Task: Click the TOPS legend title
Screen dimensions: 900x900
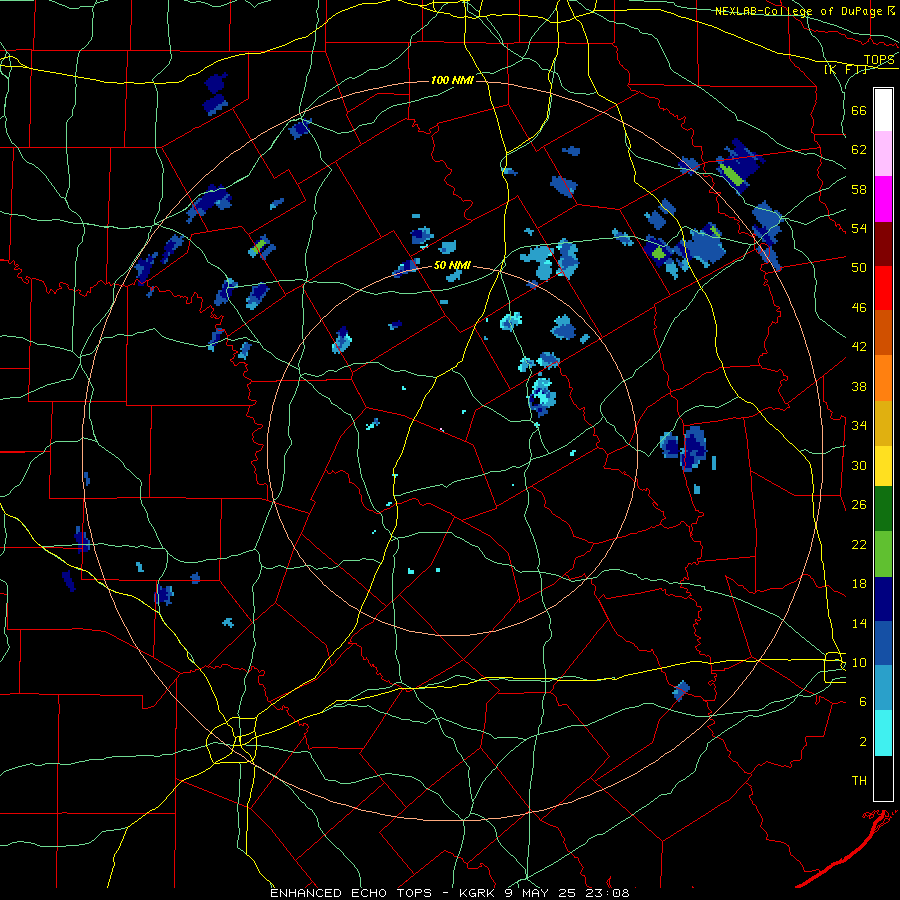Action: coord(879,60)
